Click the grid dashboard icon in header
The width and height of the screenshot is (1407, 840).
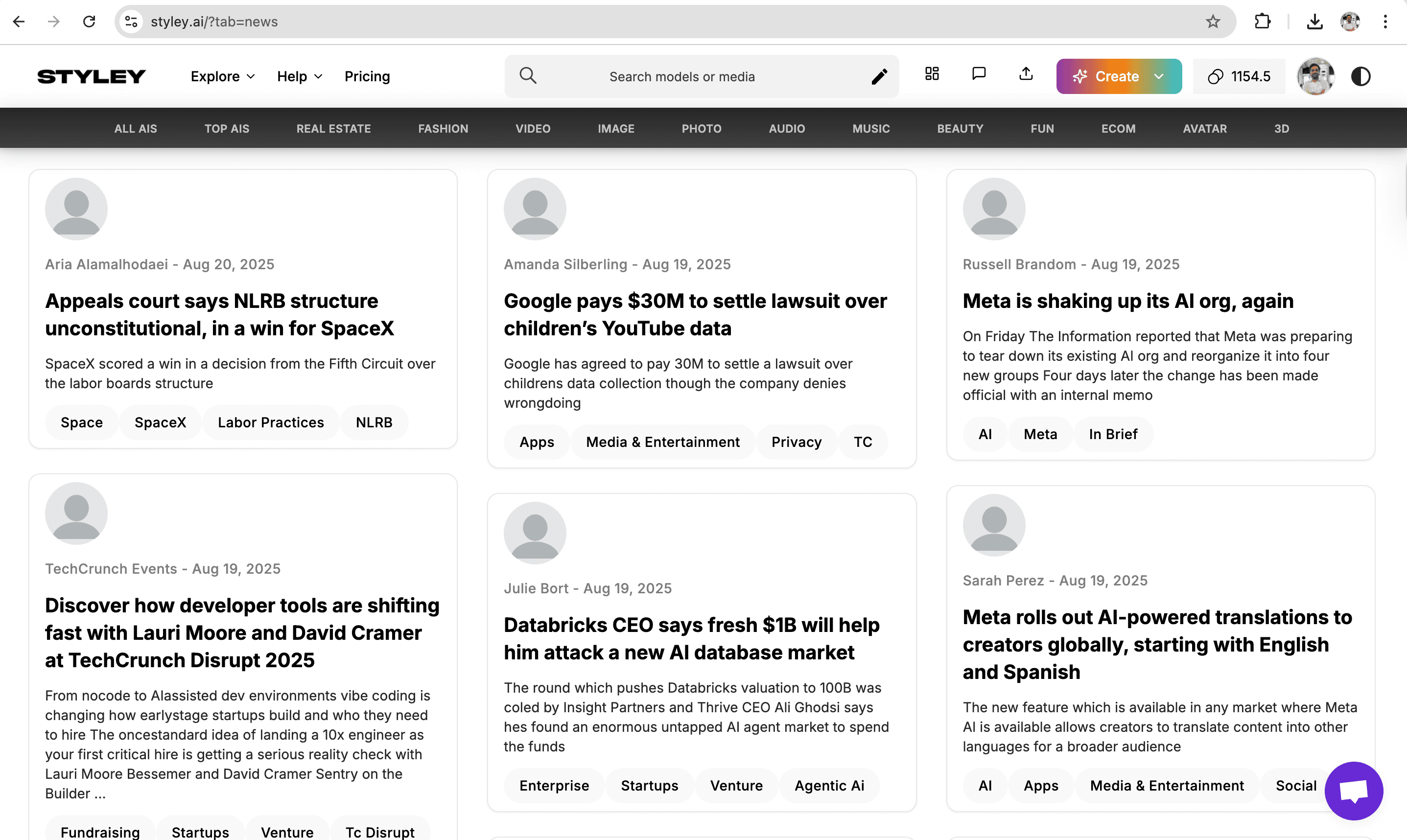pos(932,74)
